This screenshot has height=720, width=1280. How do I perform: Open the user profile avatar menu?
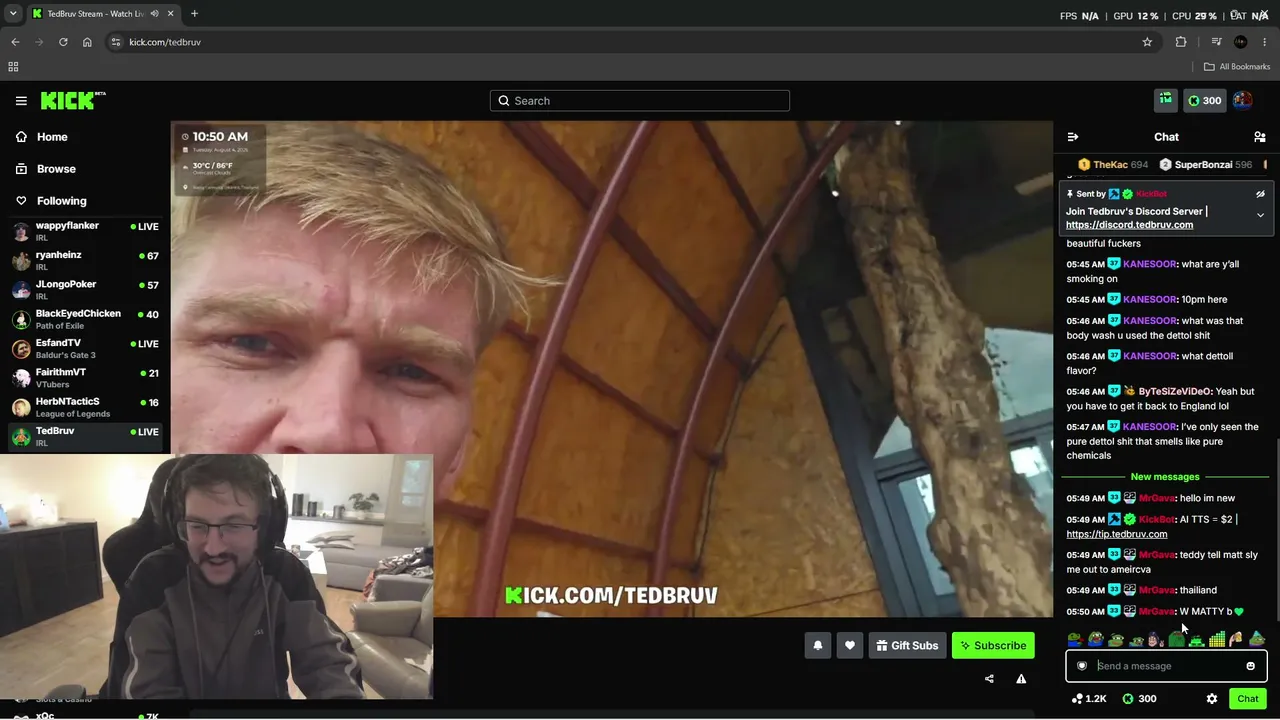pos(1242,100)
